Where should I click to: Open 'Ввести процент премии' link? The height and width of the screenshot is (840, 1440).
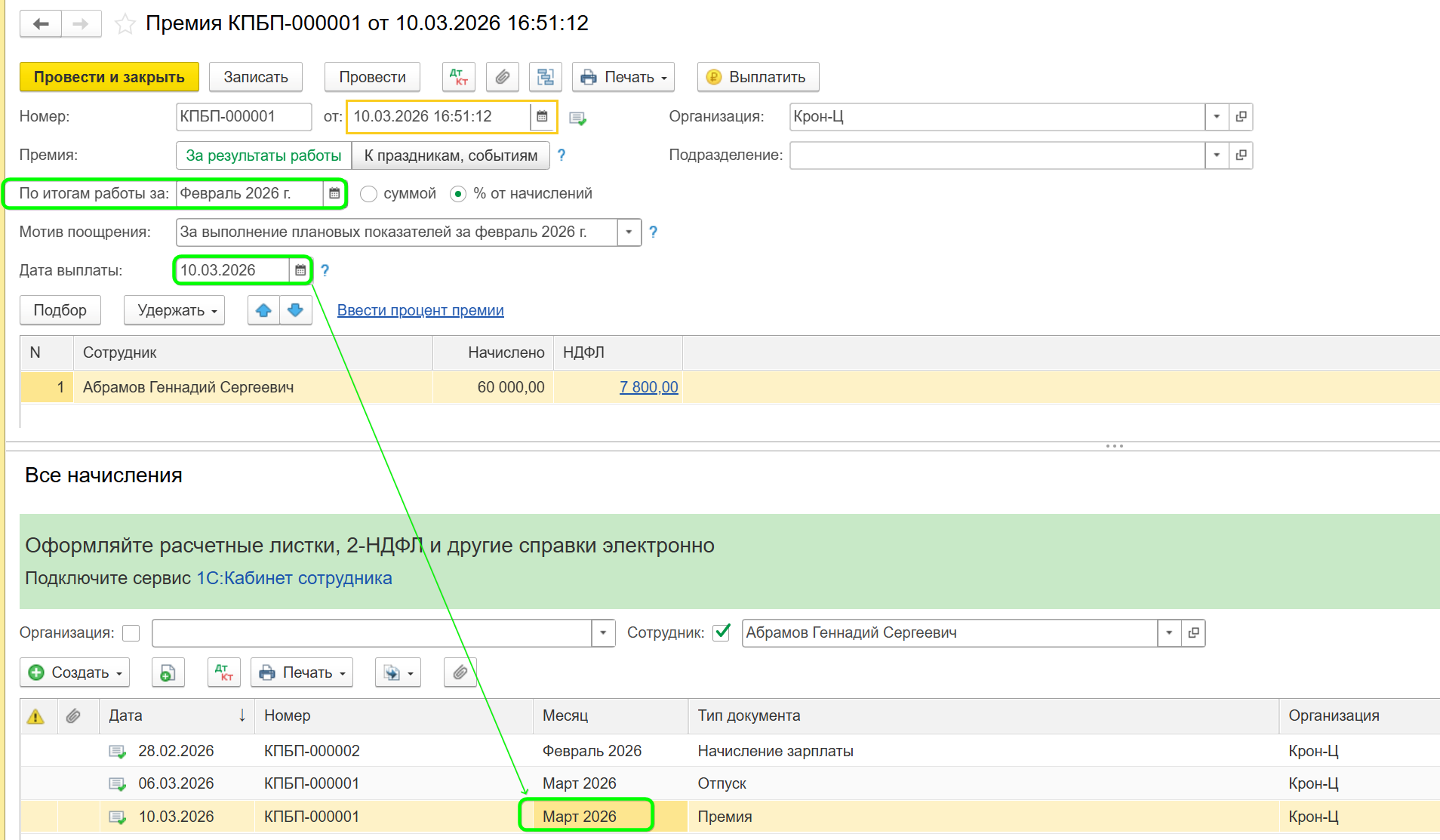click(x=420, y=310)
